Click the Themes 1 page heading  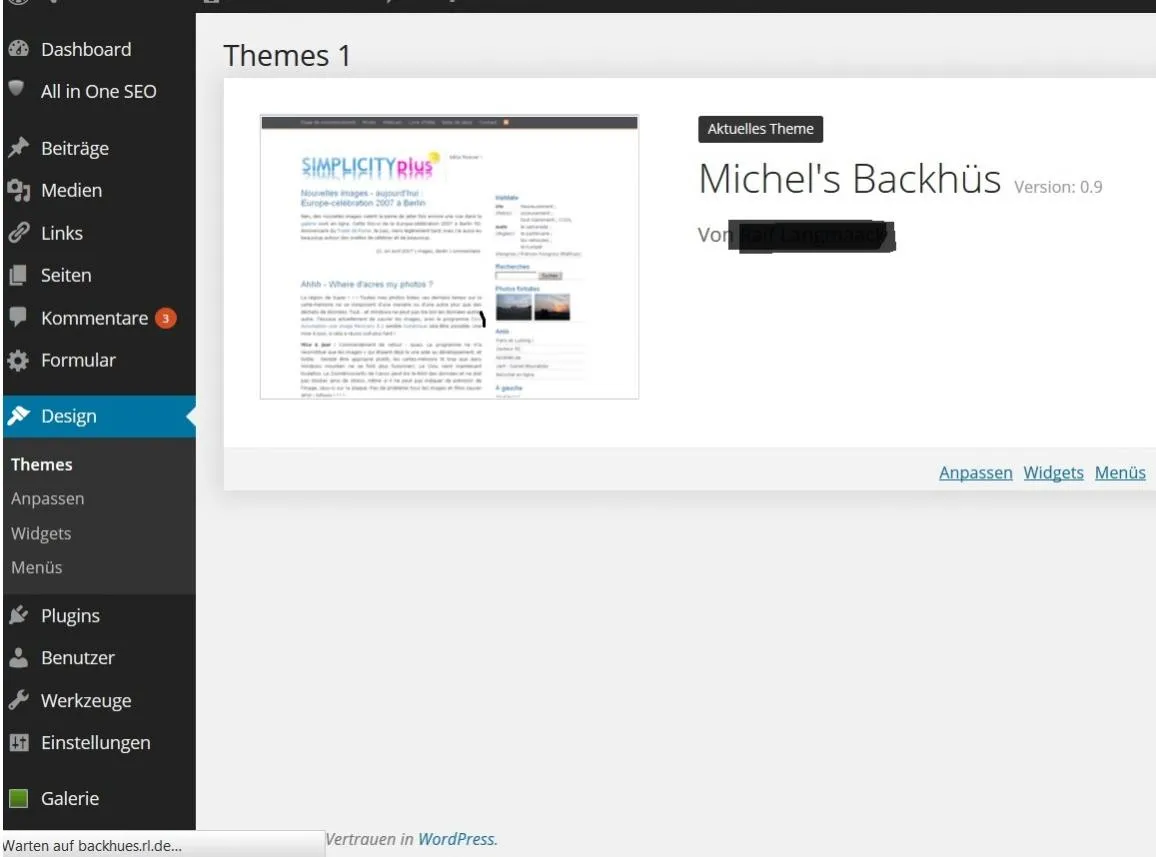[287, 55]
